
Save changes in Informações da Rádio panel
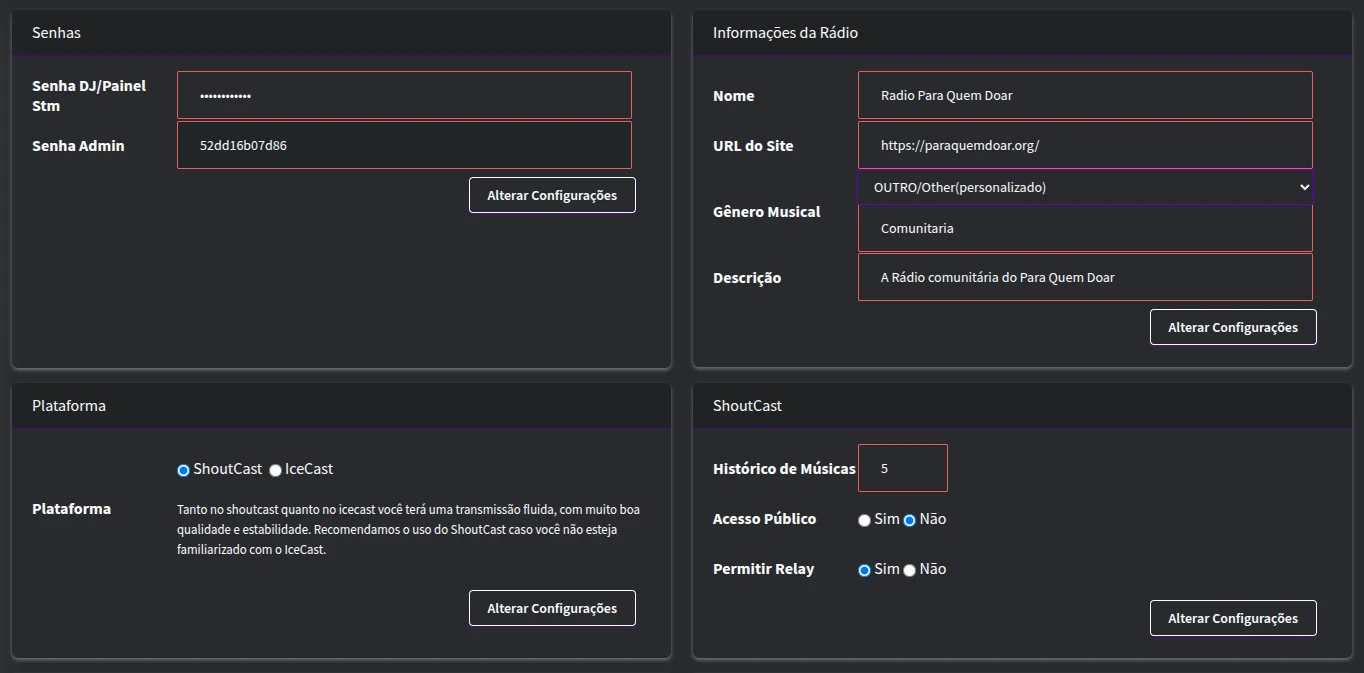pyautogui.click(x=1232, y=327)
